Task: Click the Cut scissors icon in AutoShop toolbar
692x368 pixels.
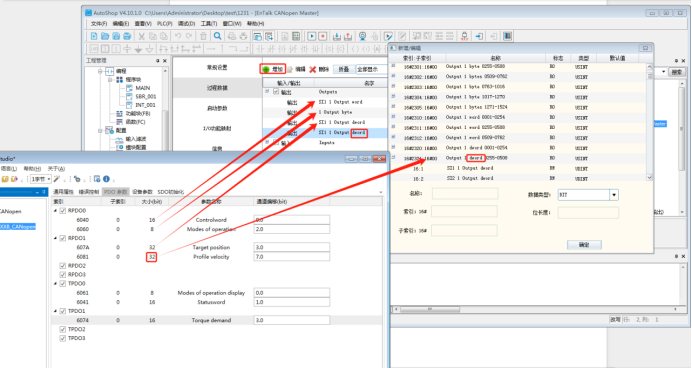Action: [142, 36]
